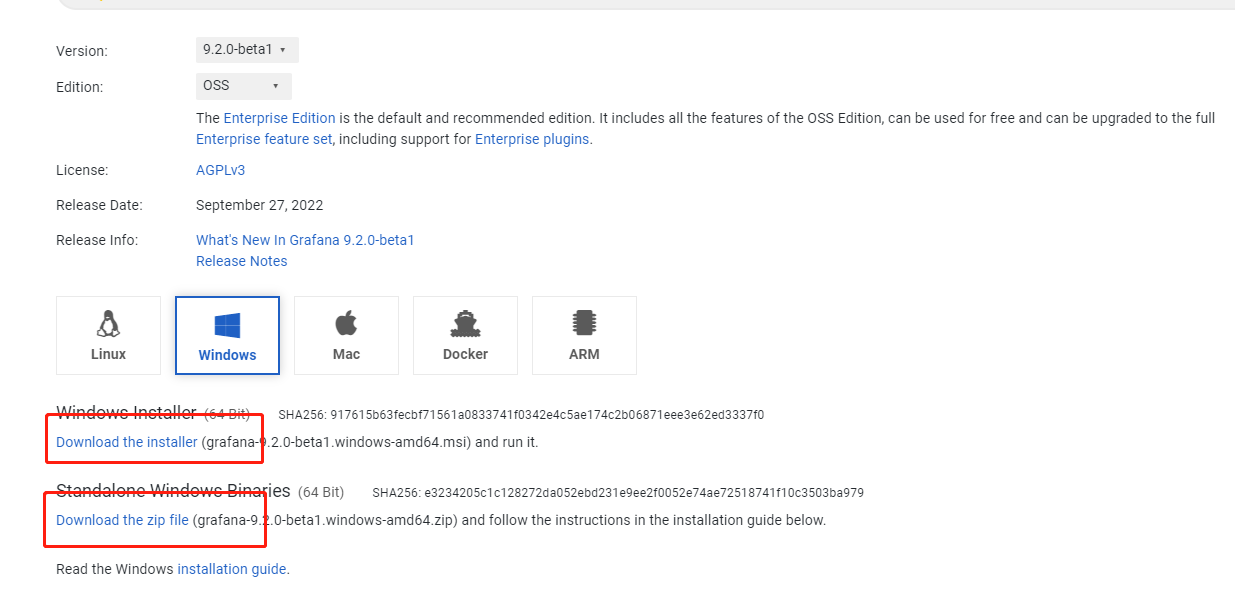Open the Version 9.2.0-beta1 dropdown
1235x613 pixels.
tap(247, 50)
